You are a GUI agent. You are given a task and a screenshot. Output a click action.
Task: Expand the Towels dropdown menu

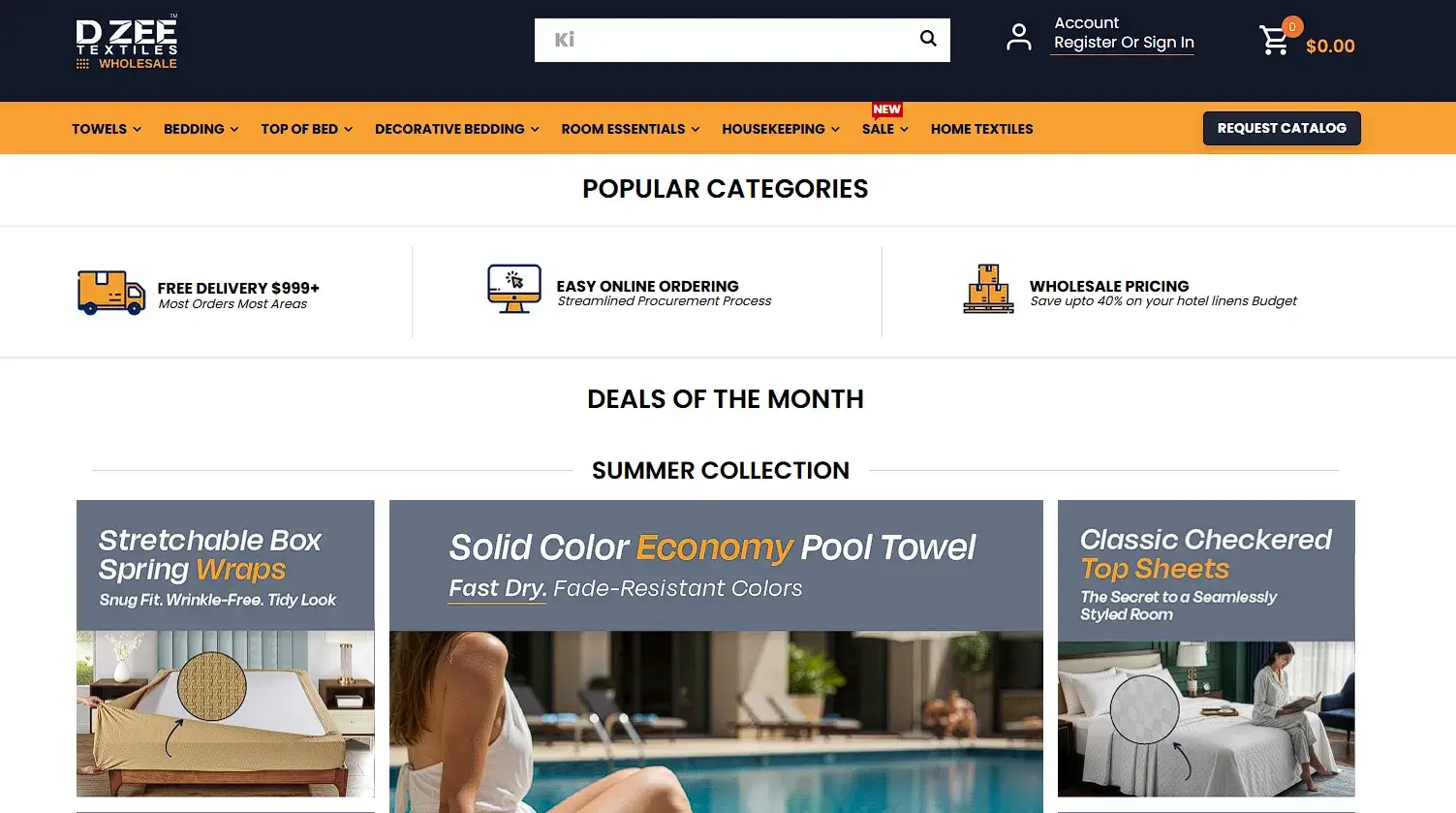(x=107, y=129)
